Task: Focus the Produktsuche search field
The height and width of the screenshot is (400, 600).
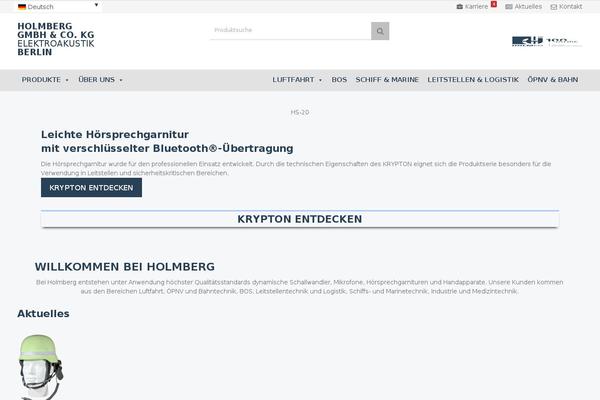Action: click(x=290, y=30)
